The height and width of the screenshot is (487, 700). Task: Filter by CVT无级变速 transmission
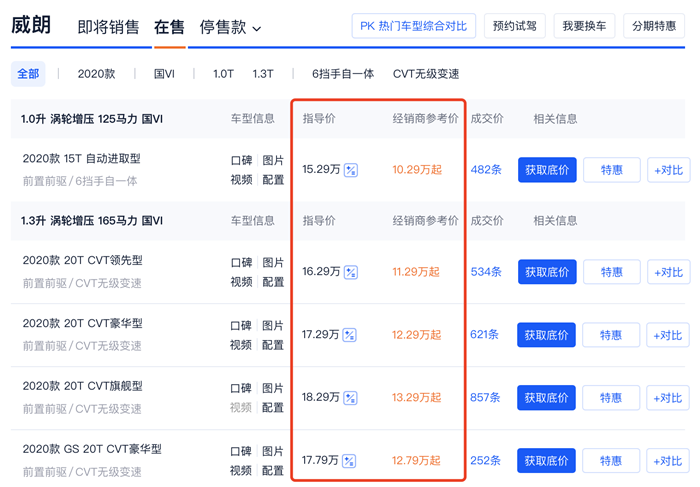tap(426, 74)
